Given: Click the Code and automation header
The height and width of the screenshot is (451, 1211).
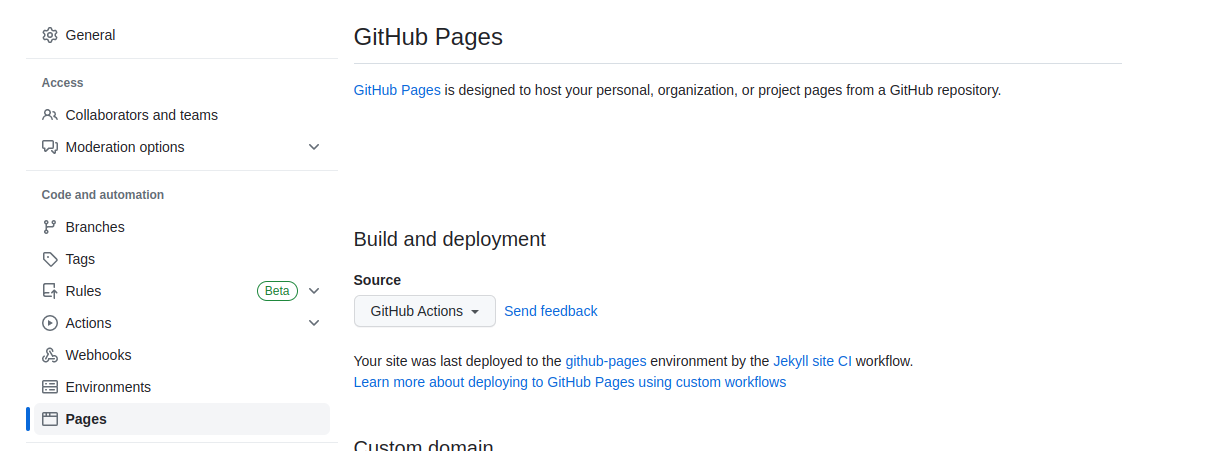Looking at the screenshot, I should tap(103, 195).
